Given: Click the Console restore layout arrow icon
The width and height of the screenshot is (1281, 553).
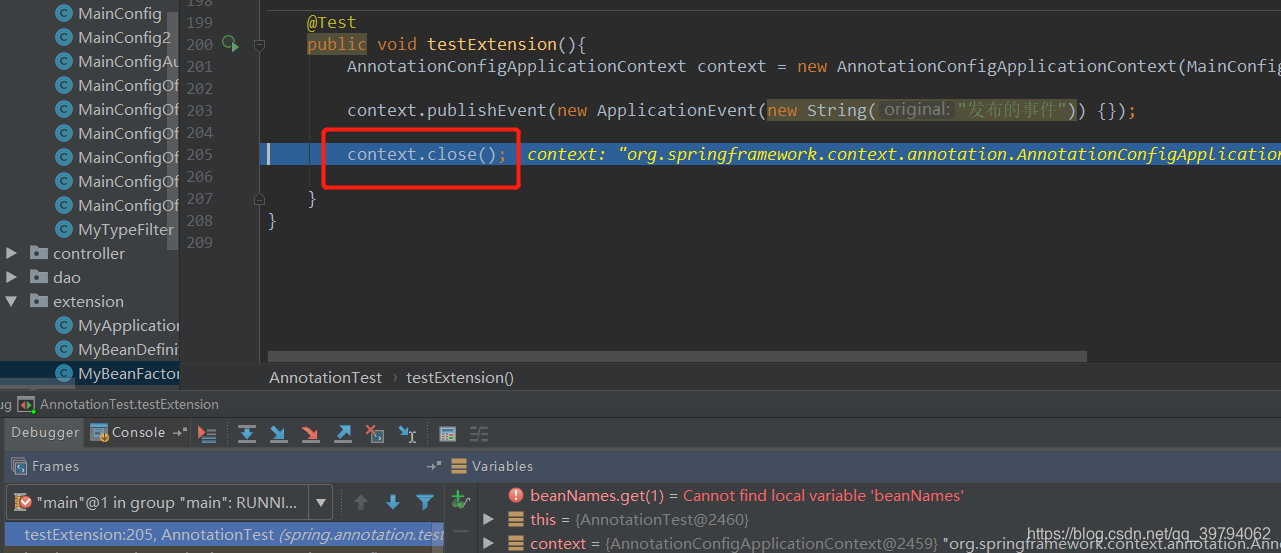Looking at the screenshot, I should pyautogui.click(x=180, y=433).
